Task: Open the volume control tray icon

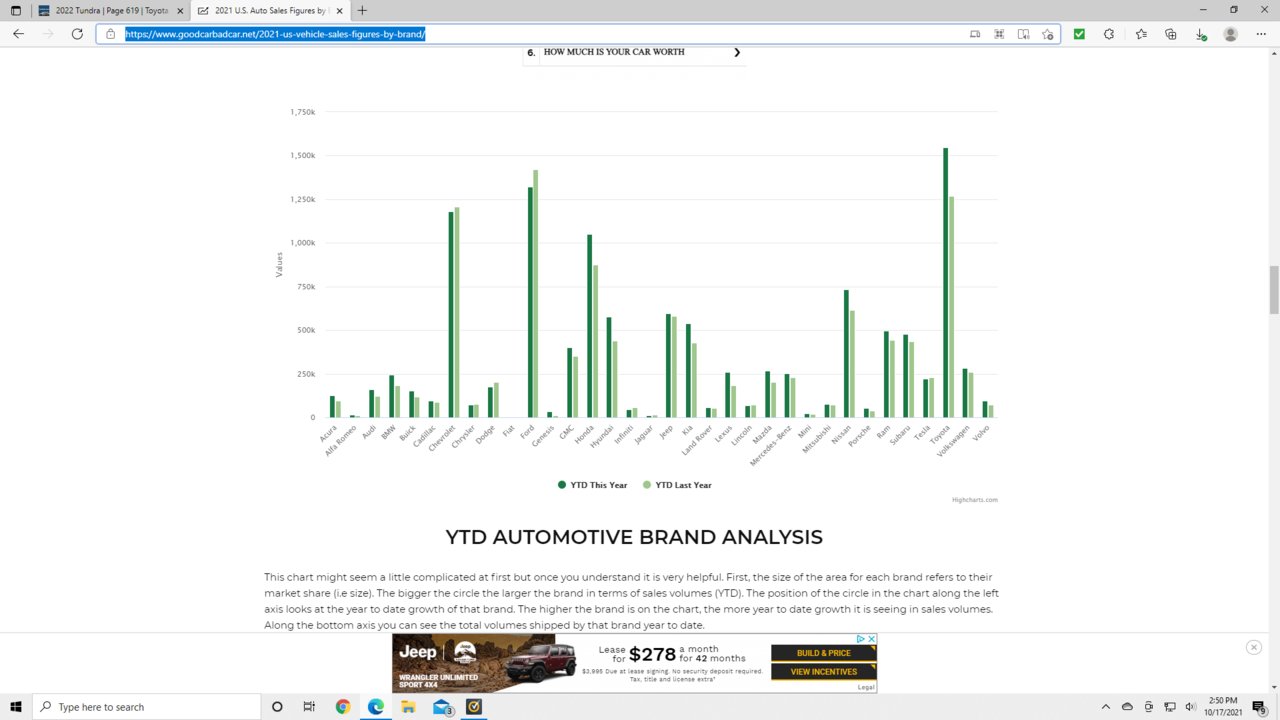Action: (x=1190, y=707)
